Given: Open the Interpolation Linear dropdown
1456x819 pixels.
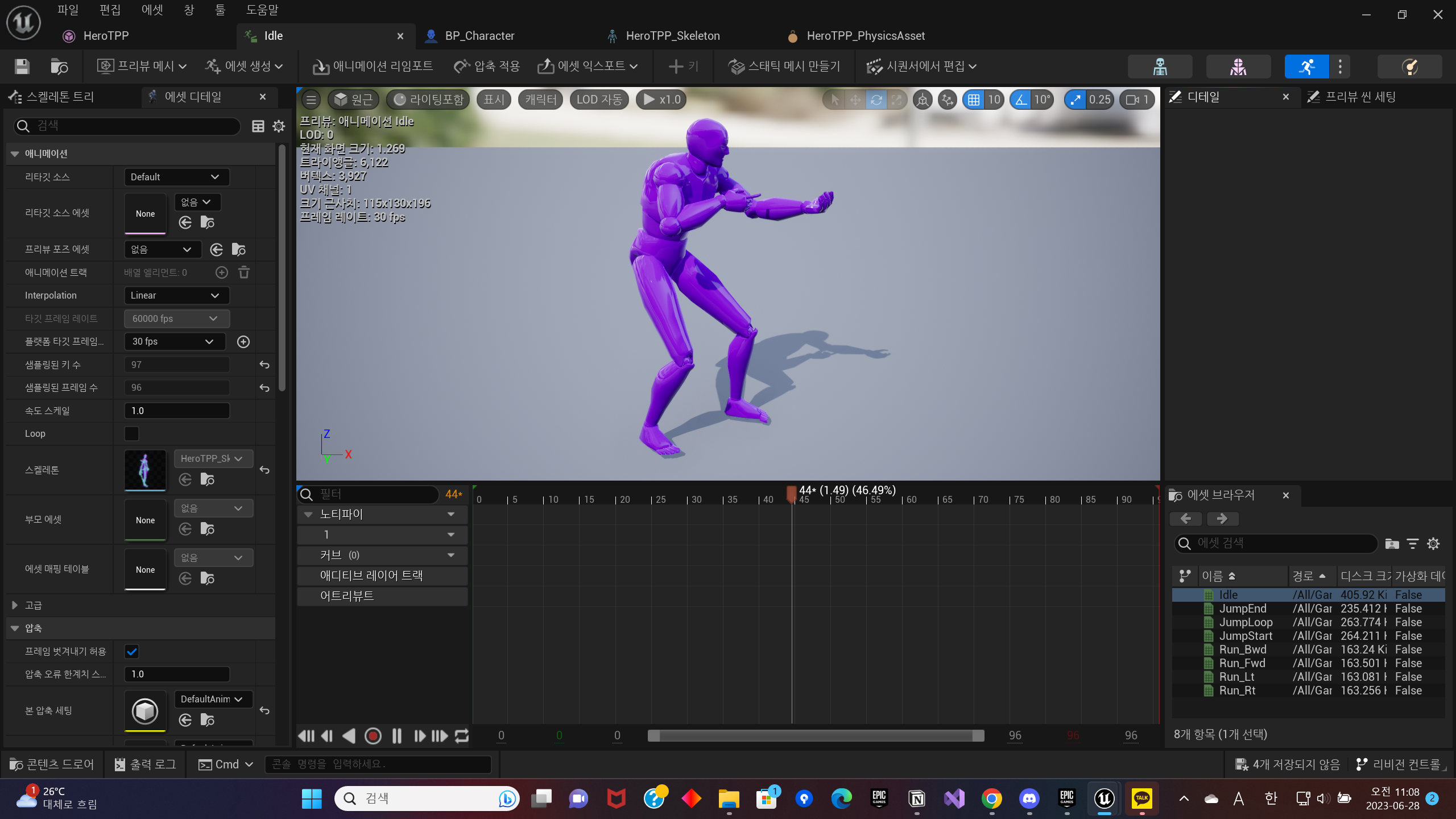Looking at the screenshot, I should [x=176, y=295].
